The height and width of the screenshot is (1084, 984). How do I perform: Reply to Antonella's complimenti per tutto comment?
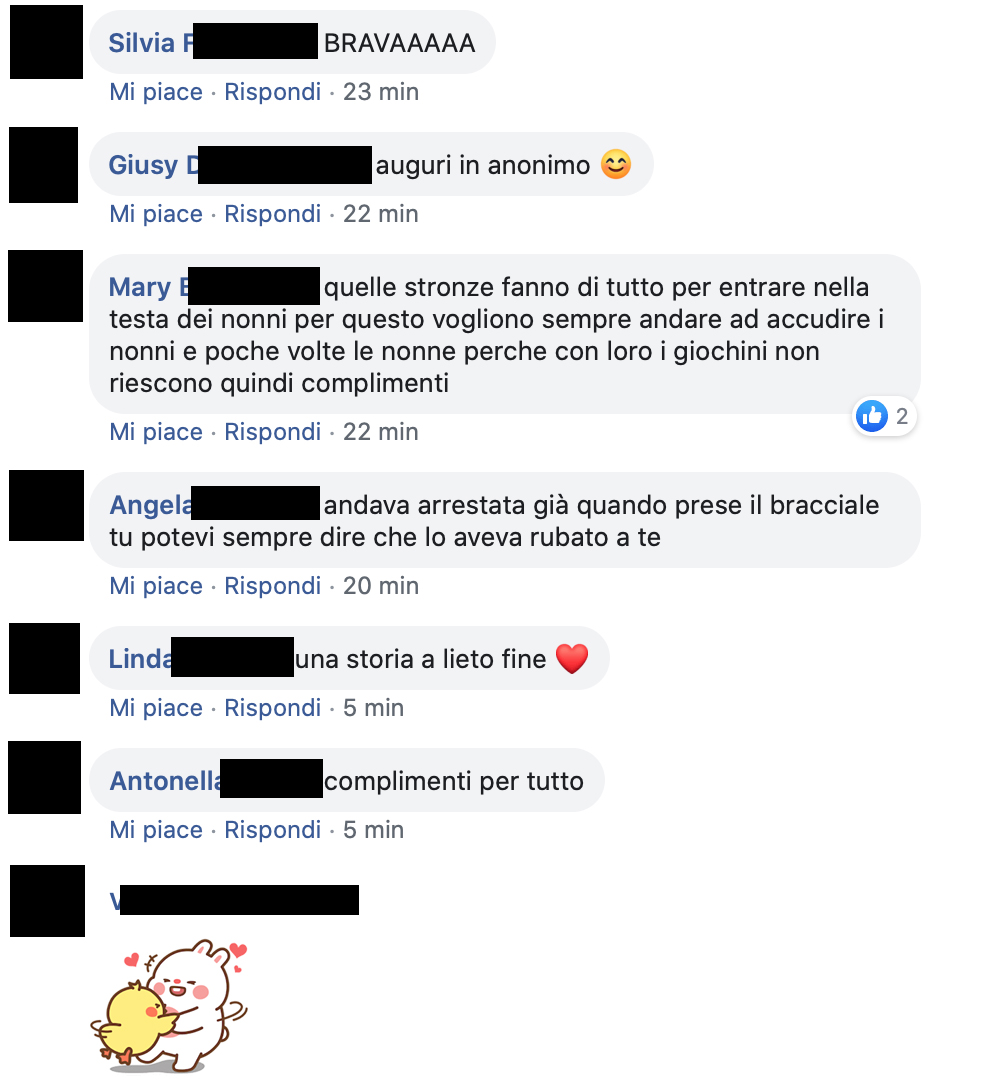click(x=272, y=830)
